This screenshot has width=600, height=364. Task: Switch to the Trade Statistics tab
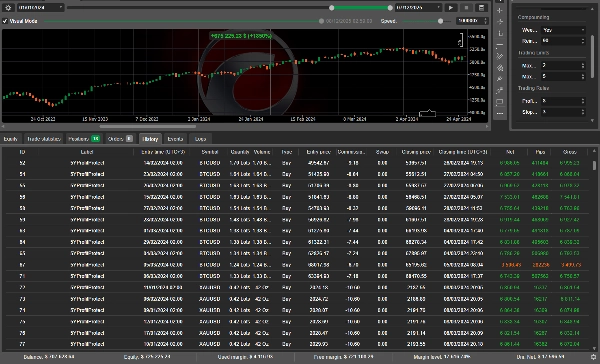point(44,139)
